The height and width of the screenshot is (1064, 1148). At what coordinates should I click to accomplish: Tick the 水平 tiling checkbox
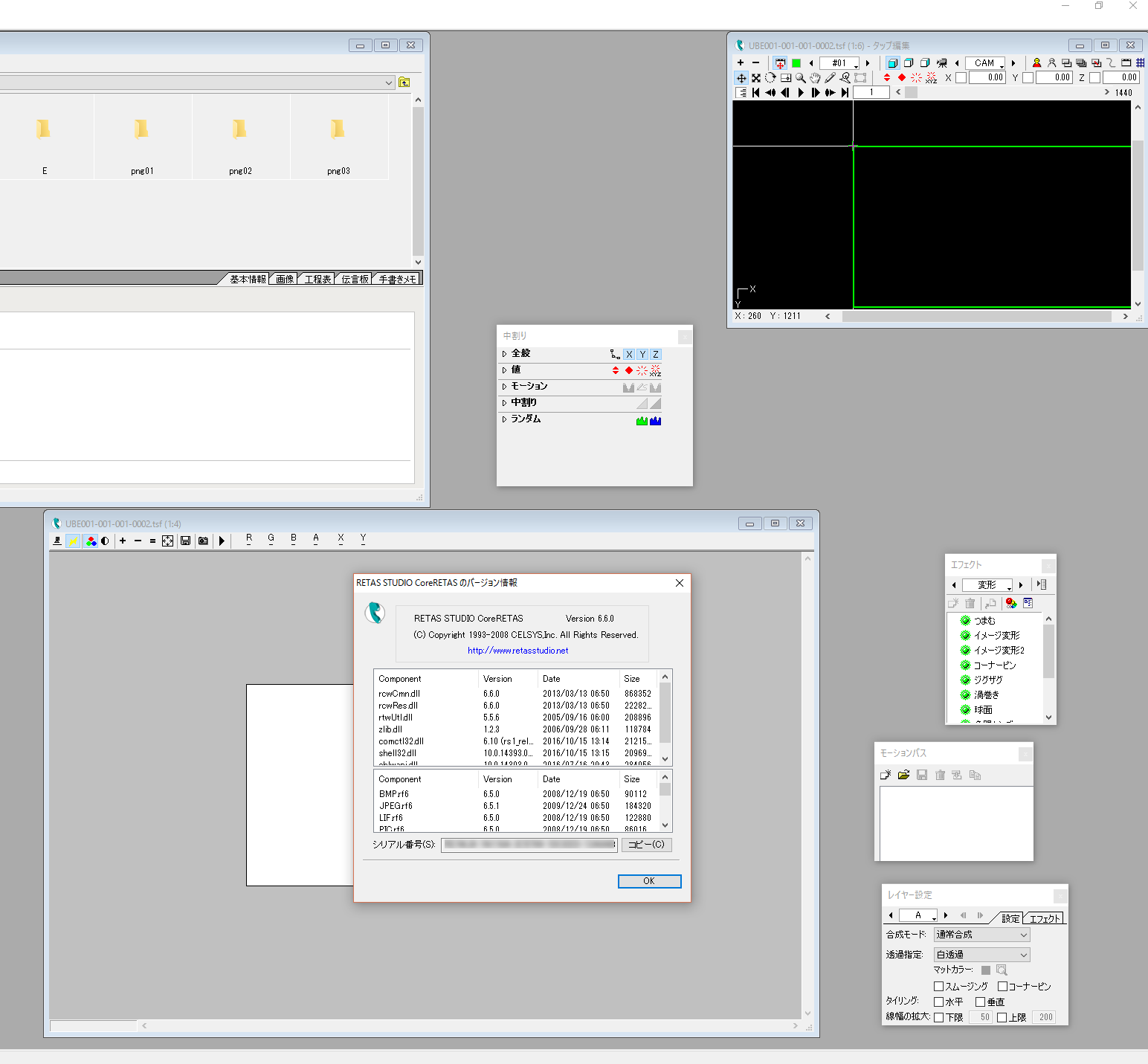(x=938, y=1002)
